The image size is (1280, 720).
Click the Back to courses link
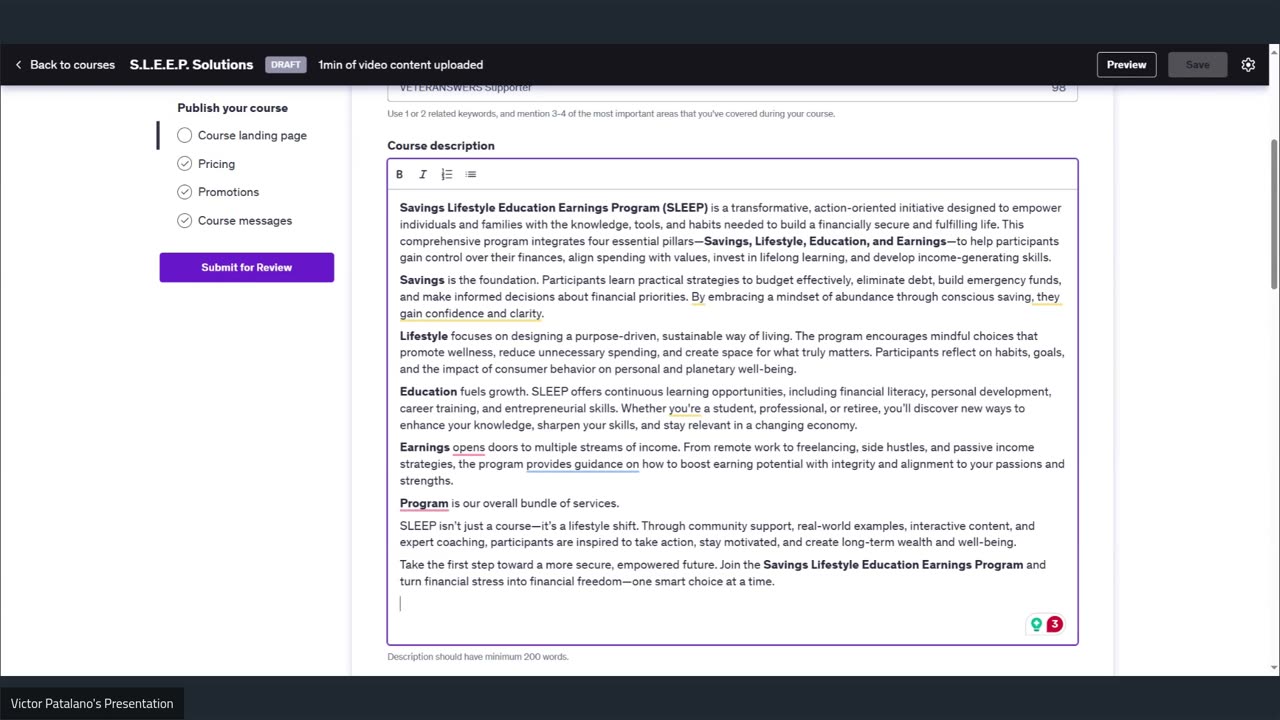(72, 64)
